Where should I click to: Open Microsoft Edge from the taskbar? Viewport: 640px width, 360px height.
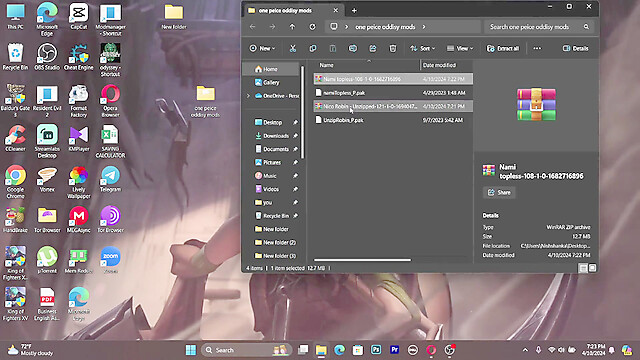(x=339, y=350)
